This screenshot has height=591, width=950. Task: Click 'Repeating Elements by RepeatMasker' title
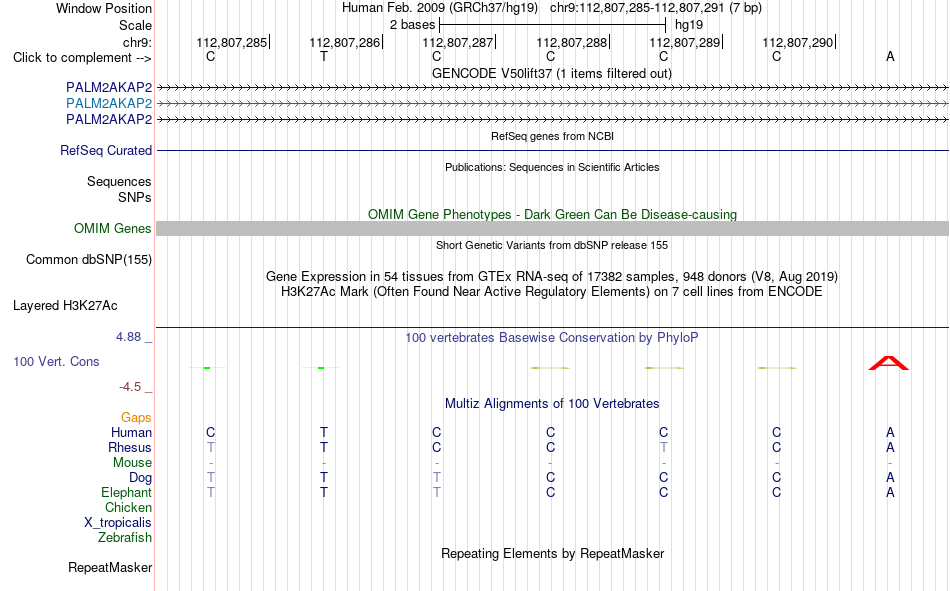553,553
